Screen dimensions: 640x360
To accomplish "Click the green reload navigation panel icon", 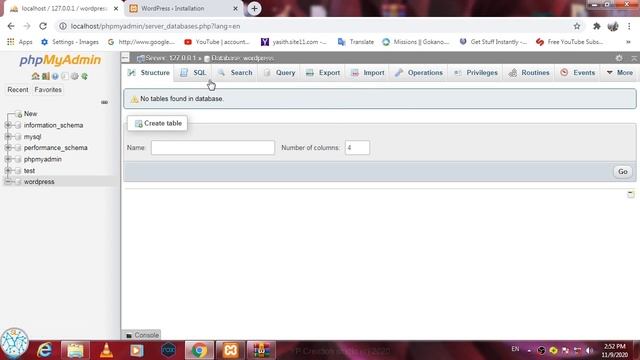I will coord(84,76).
